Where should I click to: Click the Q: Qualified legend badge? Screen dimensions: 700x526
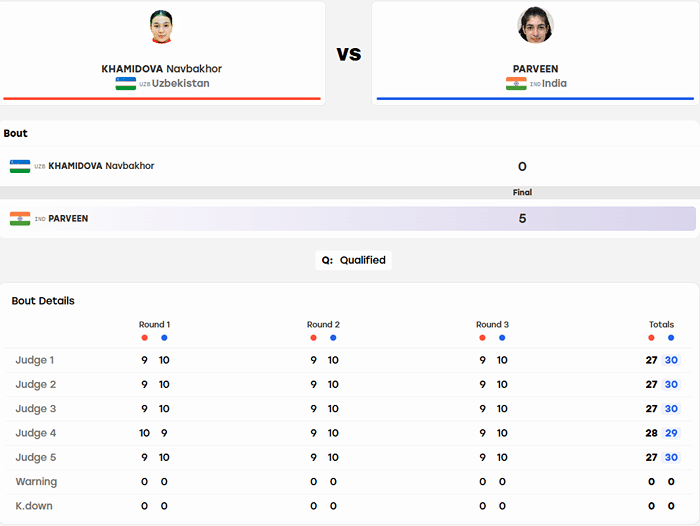point(354,260)
